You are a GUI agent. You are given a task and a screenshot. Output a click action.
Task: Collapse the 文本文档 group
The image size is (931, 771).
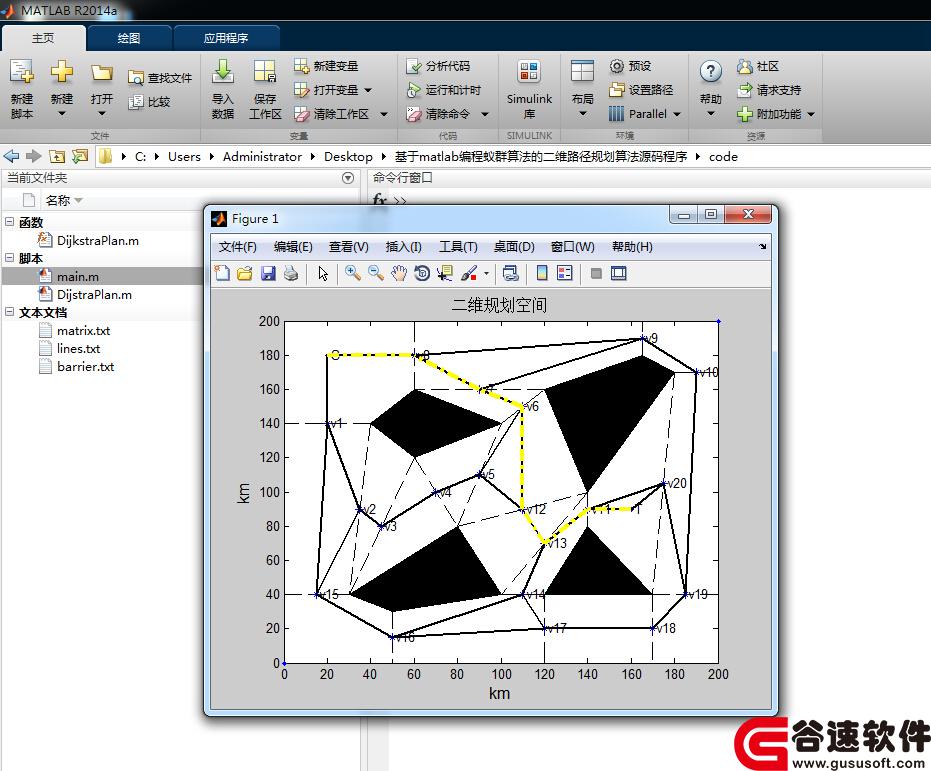click(x=9, y=312)
